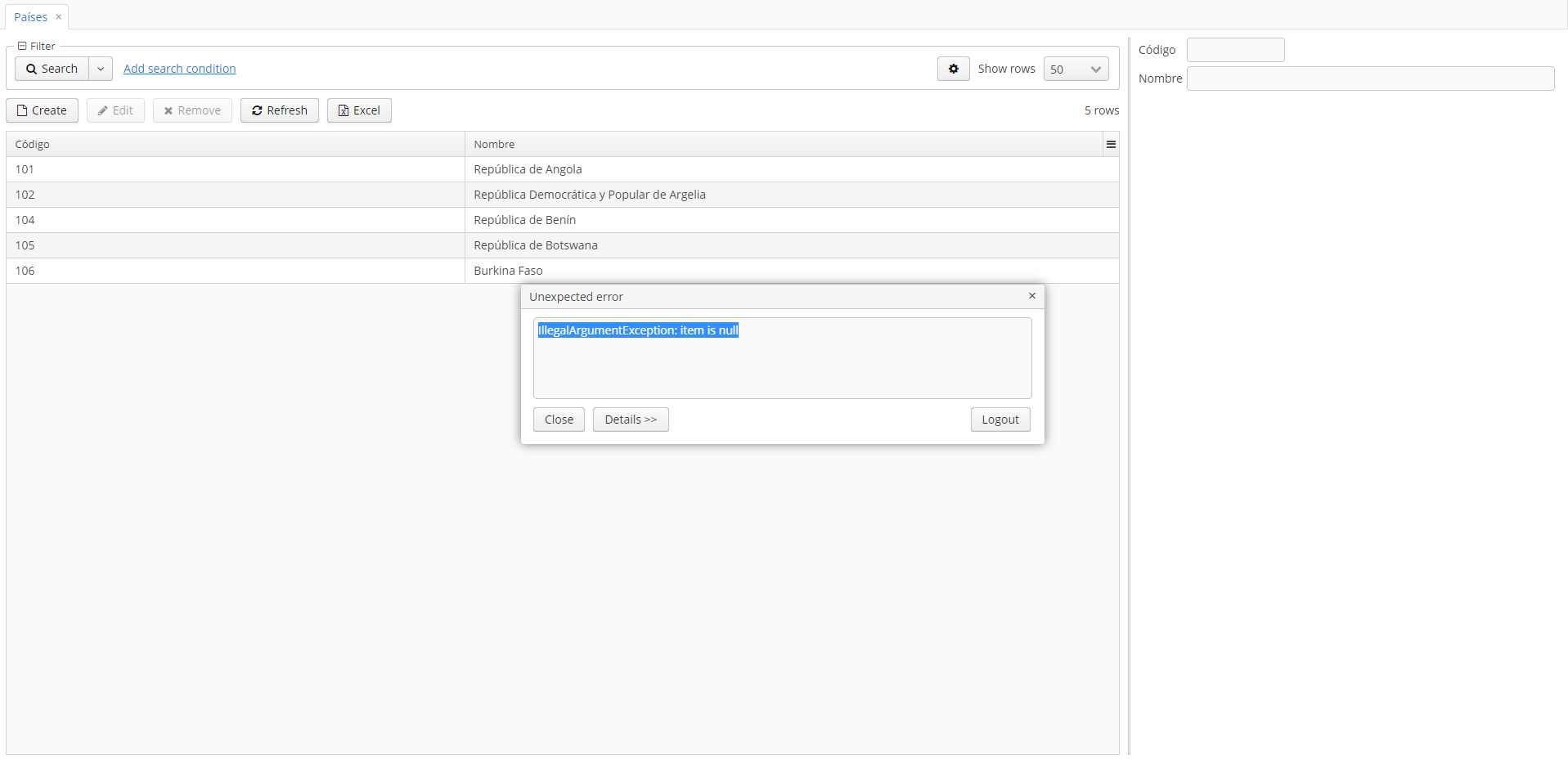Image resolution: width=1568 pixels, height=763 pixels.
Task: Click the Search button
Action: pyautogui.click(x=52, y=69)
